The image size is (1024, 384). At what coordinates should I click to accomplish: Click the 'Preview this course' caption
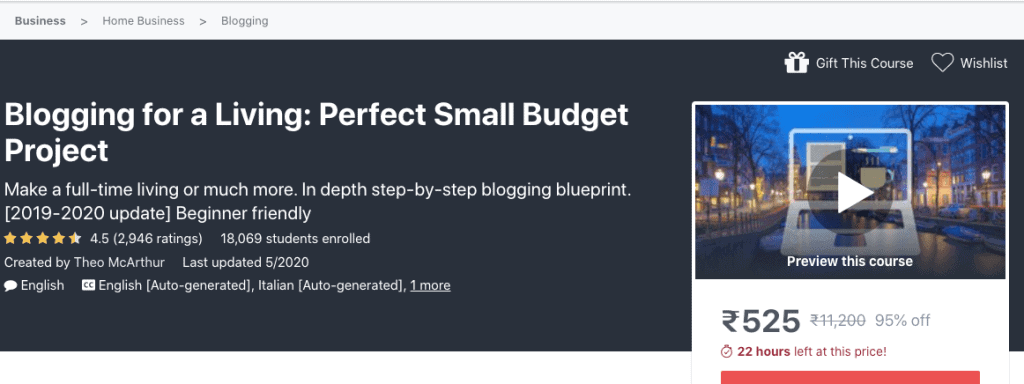[850, 261]
